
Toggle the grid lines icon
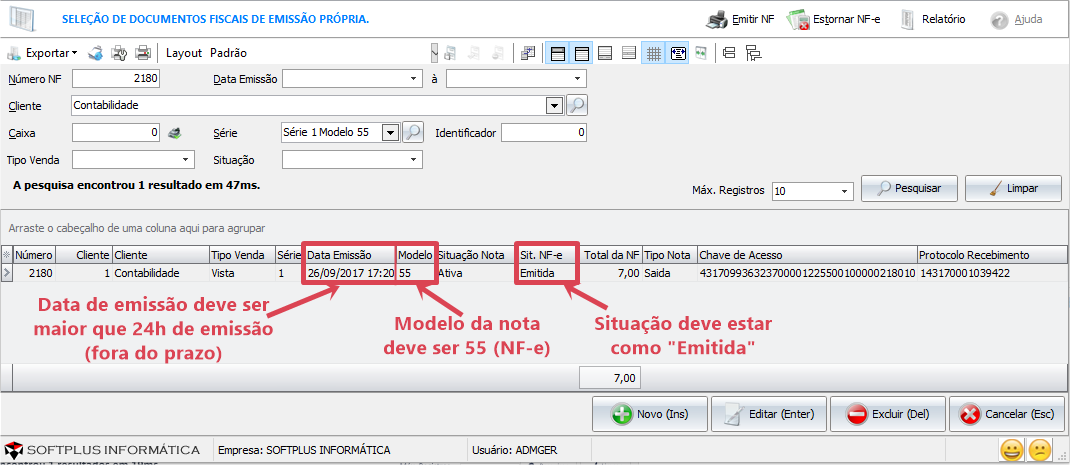coord(654,53)
